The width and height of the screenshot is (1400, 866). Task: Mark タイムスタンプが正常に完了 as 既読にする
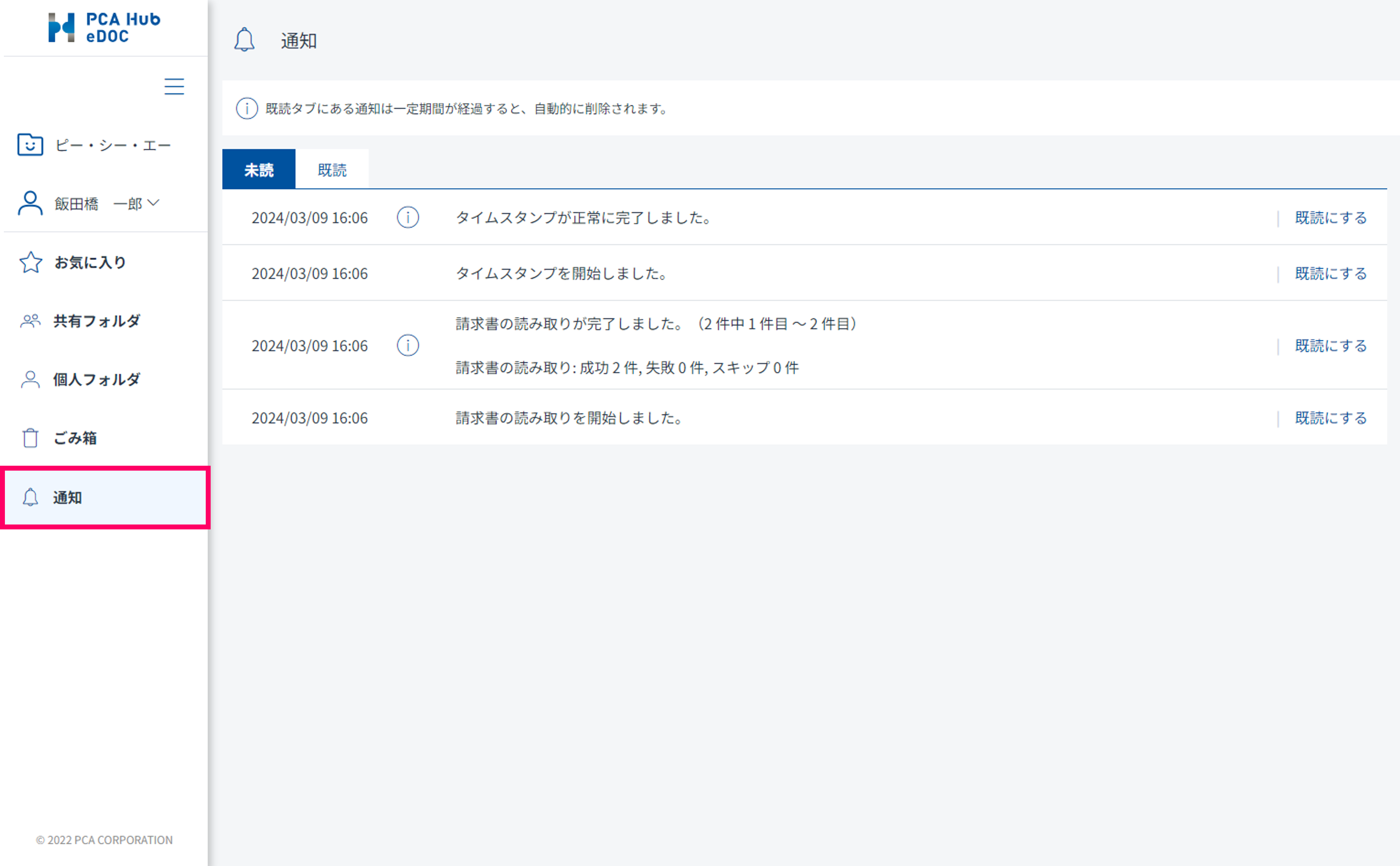[1331, 218]
